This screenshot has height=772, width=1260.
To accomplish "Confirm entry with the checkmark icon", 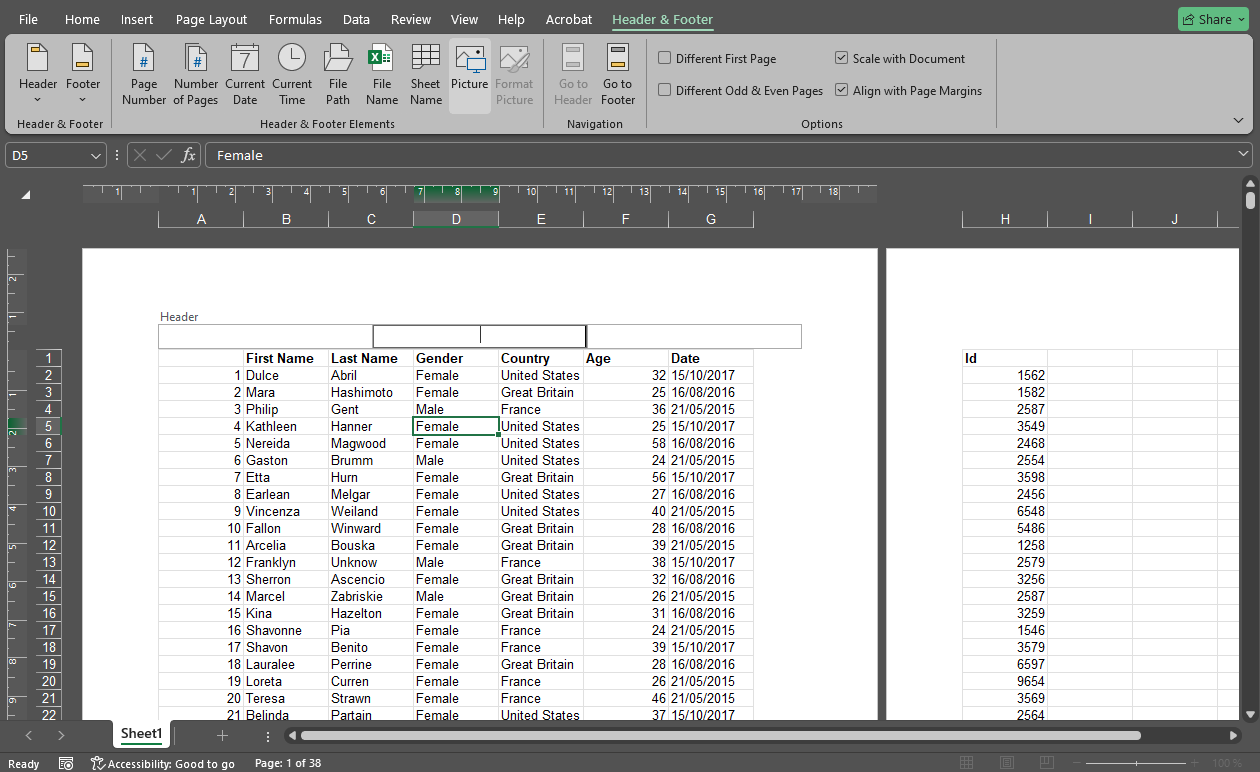I will coord(164,155).
